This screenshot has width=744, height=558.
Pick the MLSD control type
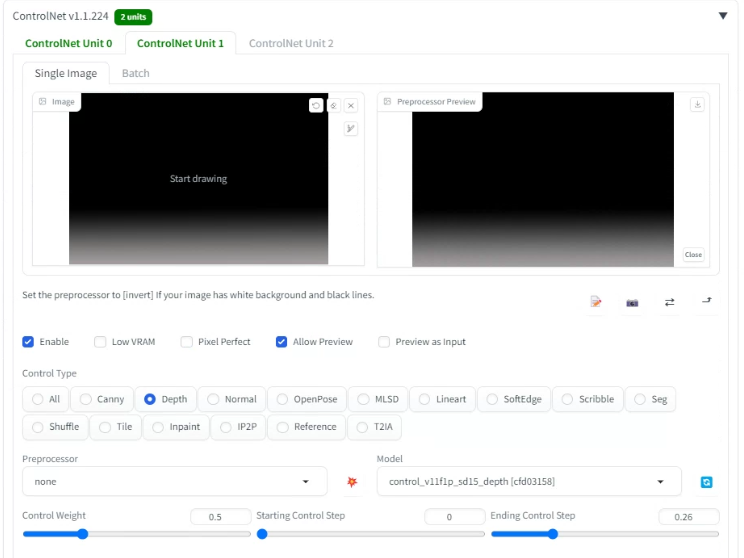378,399
